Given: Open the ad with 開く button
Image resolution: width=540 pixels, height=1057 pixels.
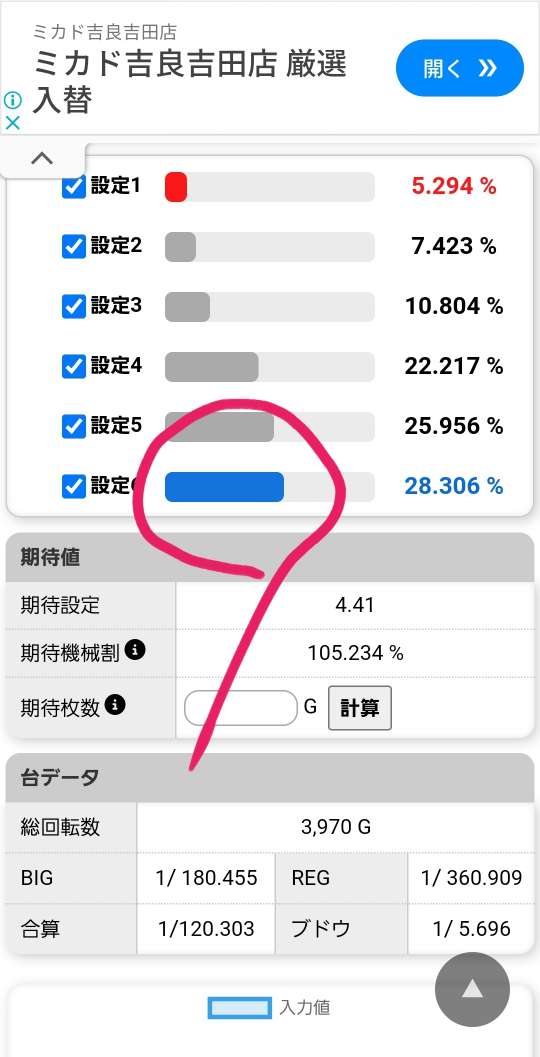Looking at the screenshot, I should tap(460, 68).
